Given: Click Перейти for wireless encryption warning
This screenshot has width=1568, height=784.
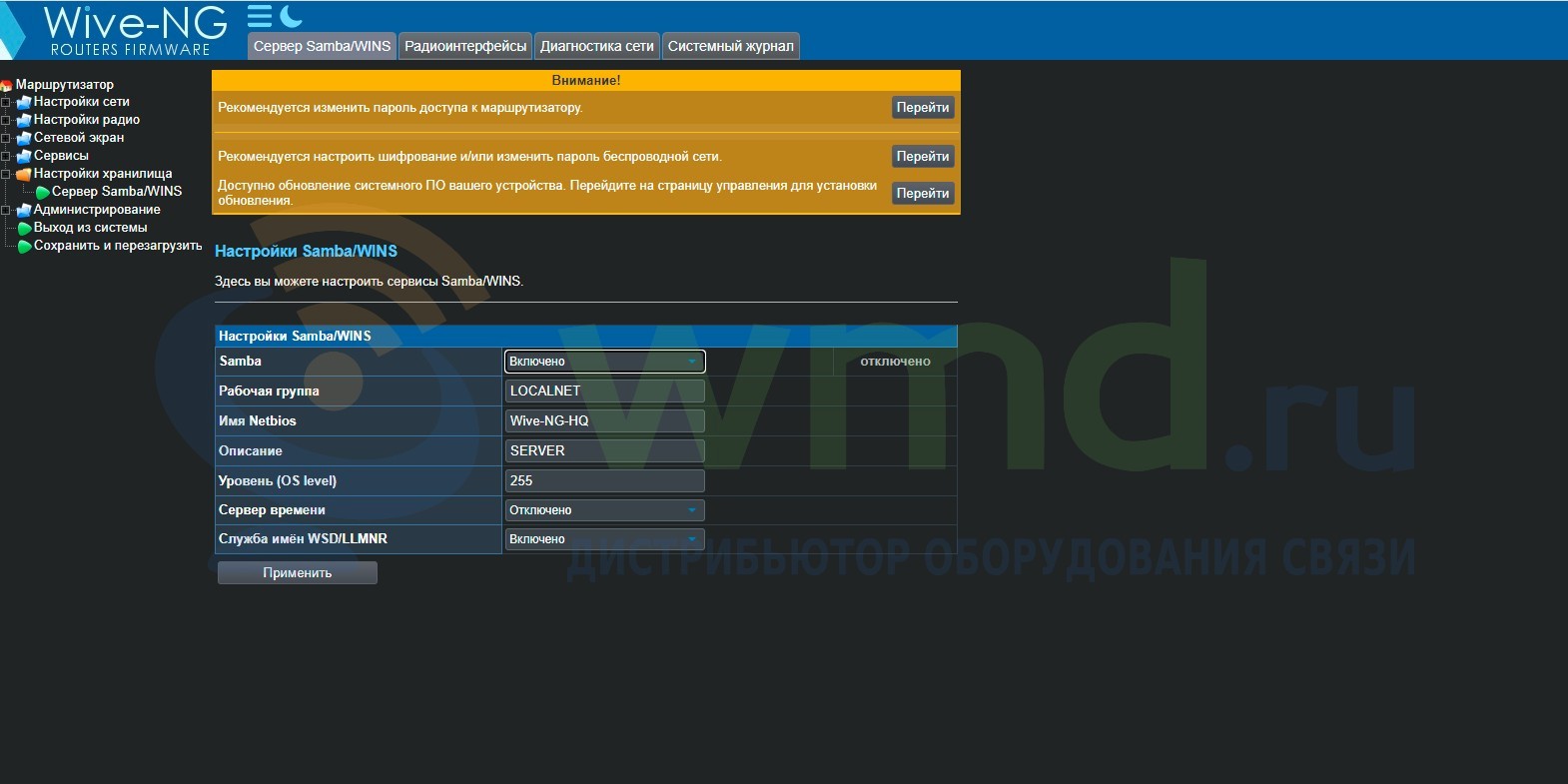Looking at the screenshot, I should [923, 157].
